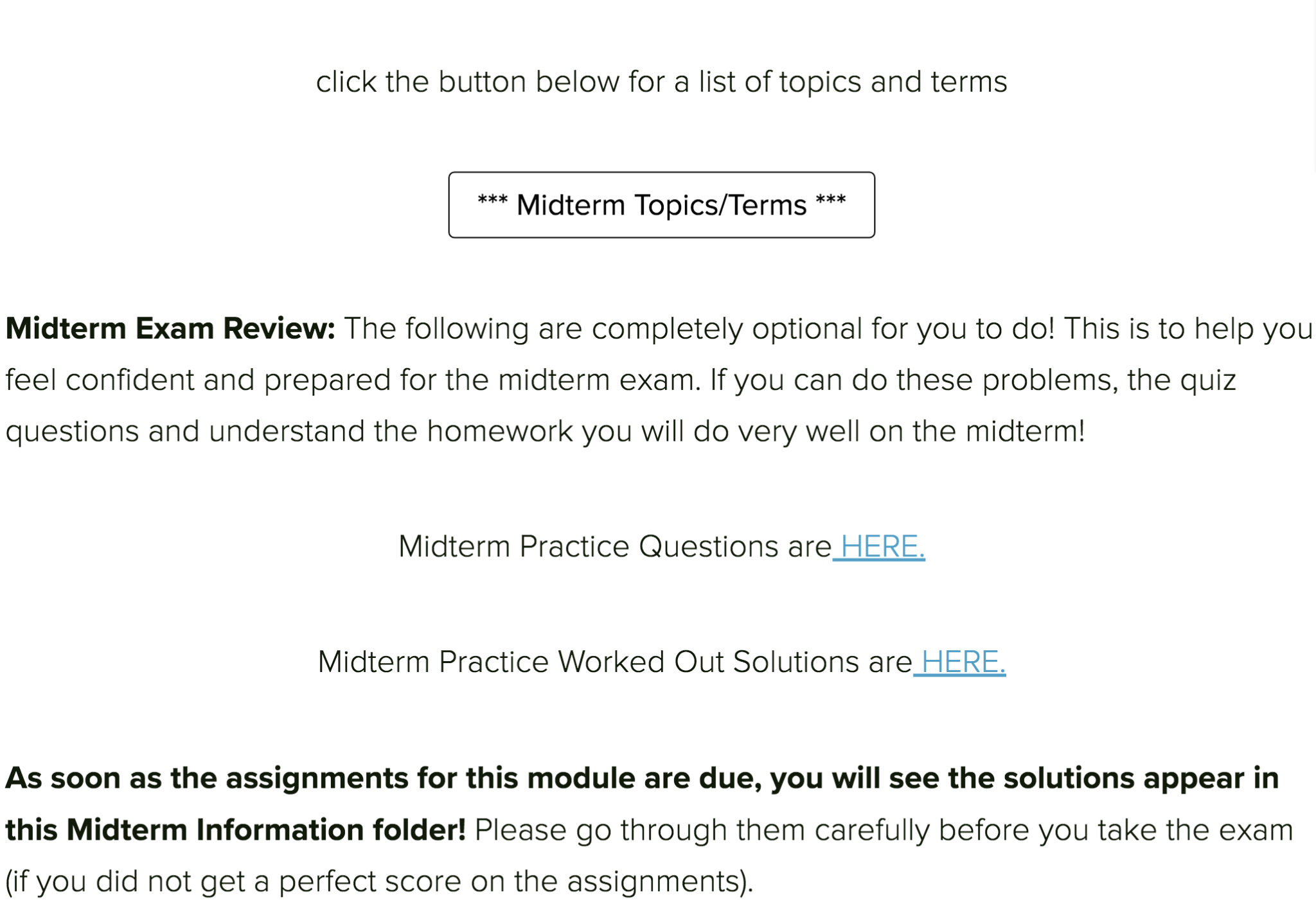Click the left asterisks inside the Midterm Topics button
This screenshot has width=1316, height=904.
coord(492,200)
